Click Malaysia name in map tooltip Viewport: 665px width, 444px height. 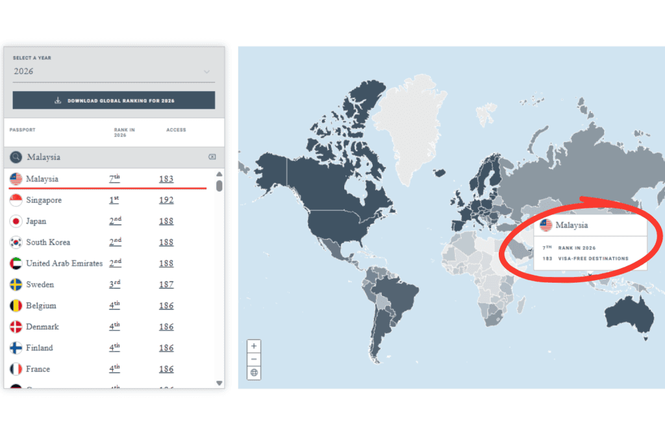[571, 225]
